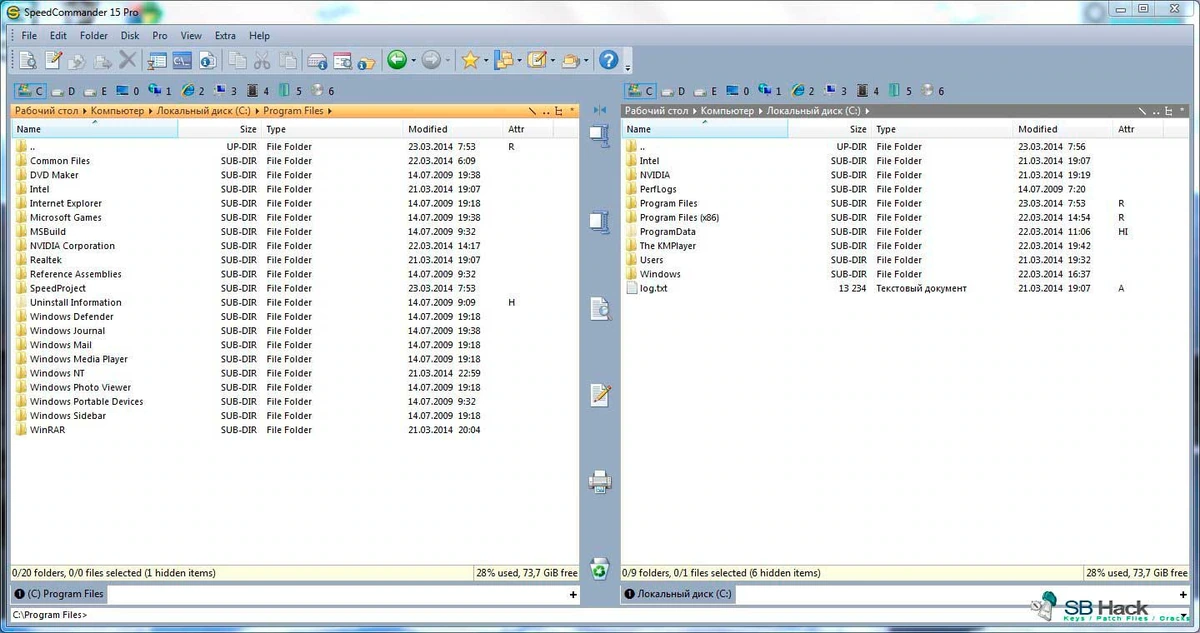Click the View file toolbar icon
Image resolution: width=1200 pixels, height=633 pixels.
(x=27, y=61)
